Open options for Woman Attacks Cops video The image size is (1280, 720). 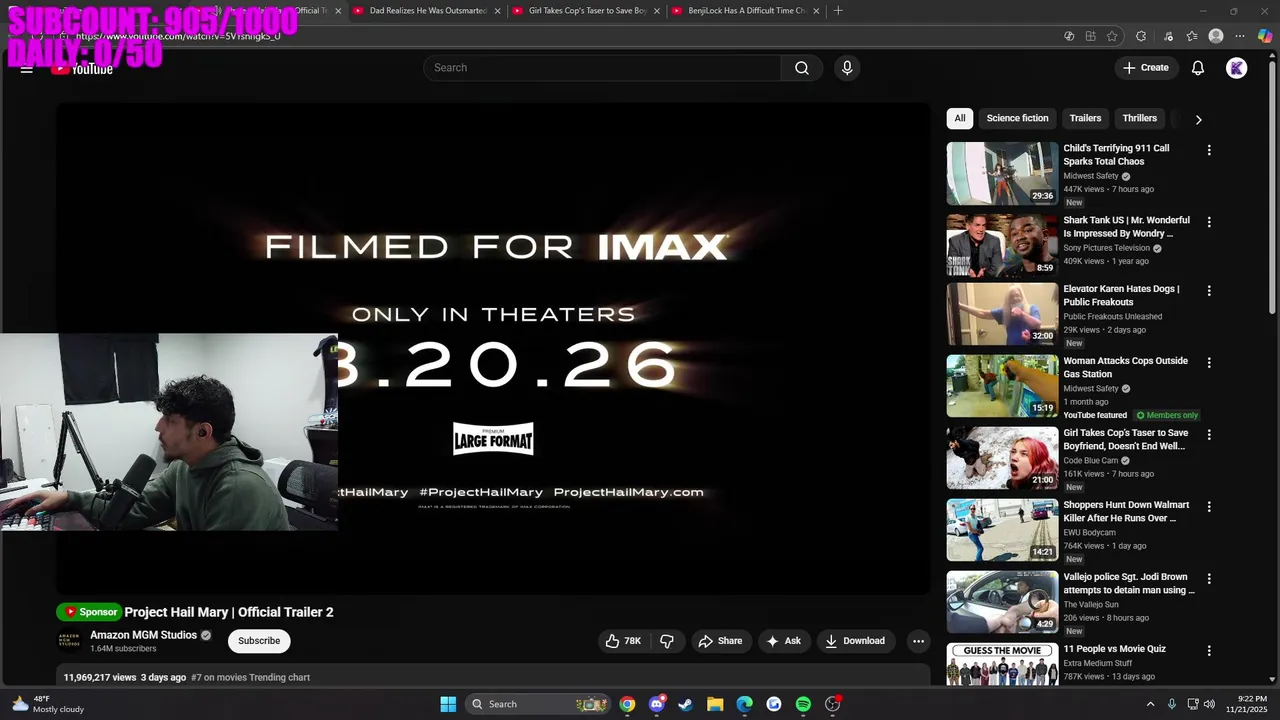[x=1209, y=363]
